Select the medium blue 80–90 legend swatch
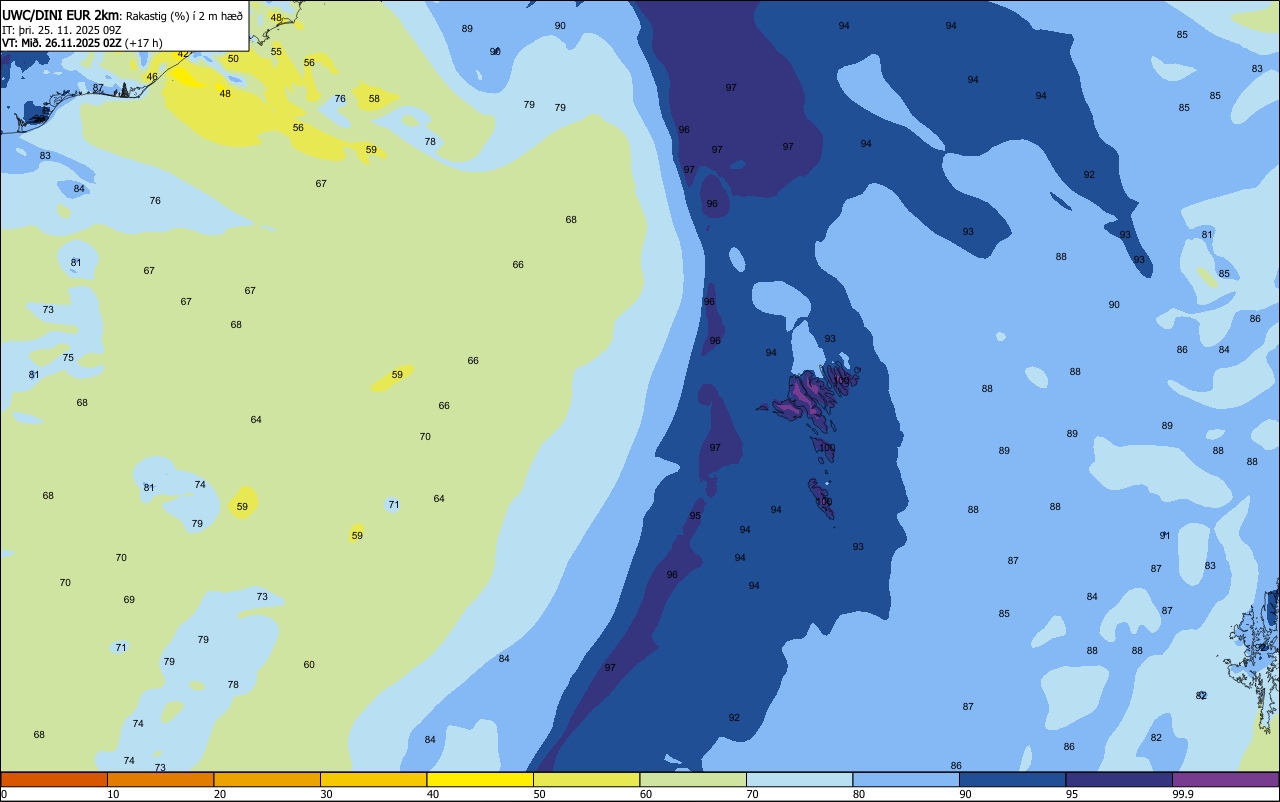Viewport: 1280px width, 802px height. tap(906, 779)
